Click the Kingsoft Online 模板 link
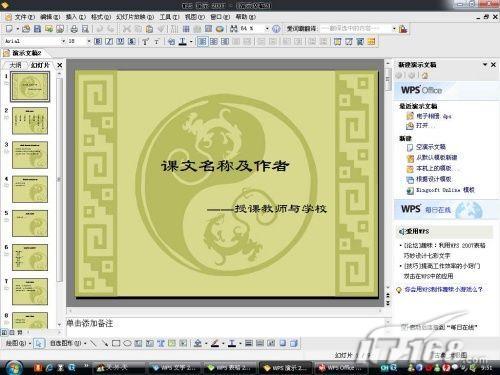Viewport: 500px width, 375px height. [x=445, y=190]
